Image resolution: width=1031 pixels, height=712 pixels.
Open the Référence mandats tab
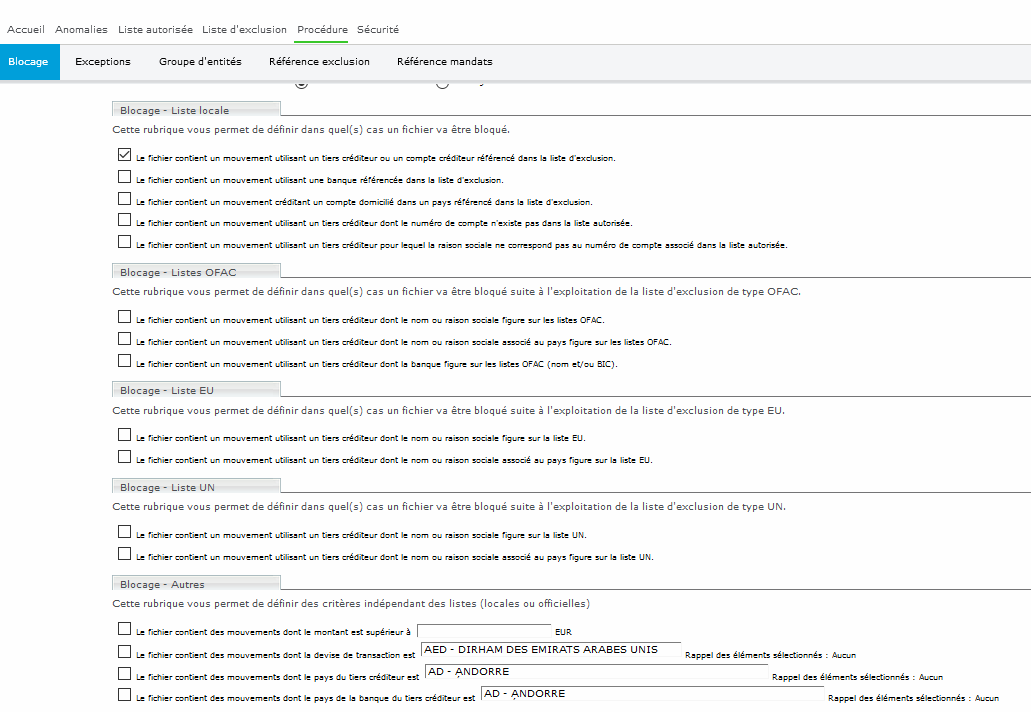click(444, 62)
